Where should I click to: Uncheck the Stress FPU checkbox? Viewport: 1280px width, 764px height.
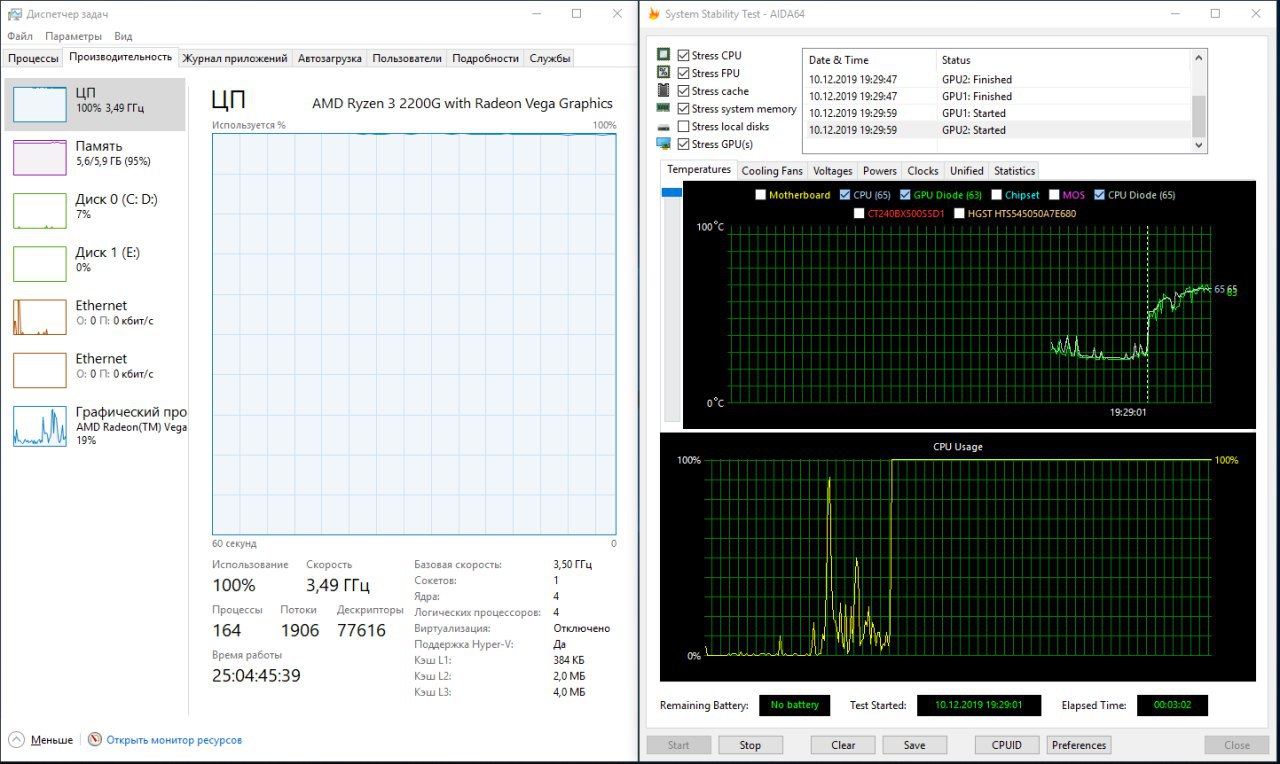(683, 73)
